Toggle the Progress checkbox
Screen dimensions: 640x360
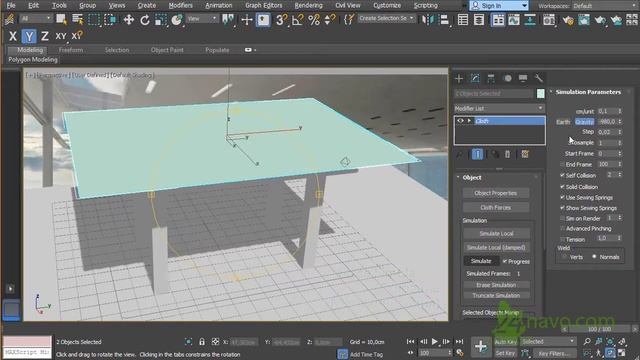click(x=505, y=261)
